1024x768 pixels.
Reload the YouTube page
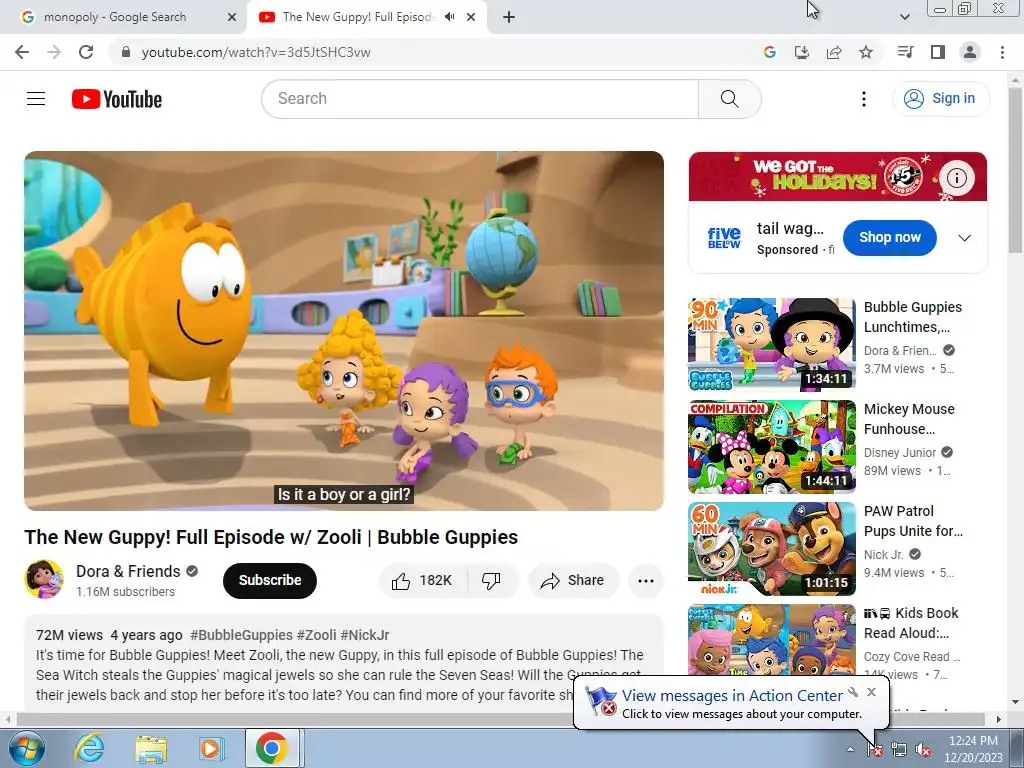[86, 52]
